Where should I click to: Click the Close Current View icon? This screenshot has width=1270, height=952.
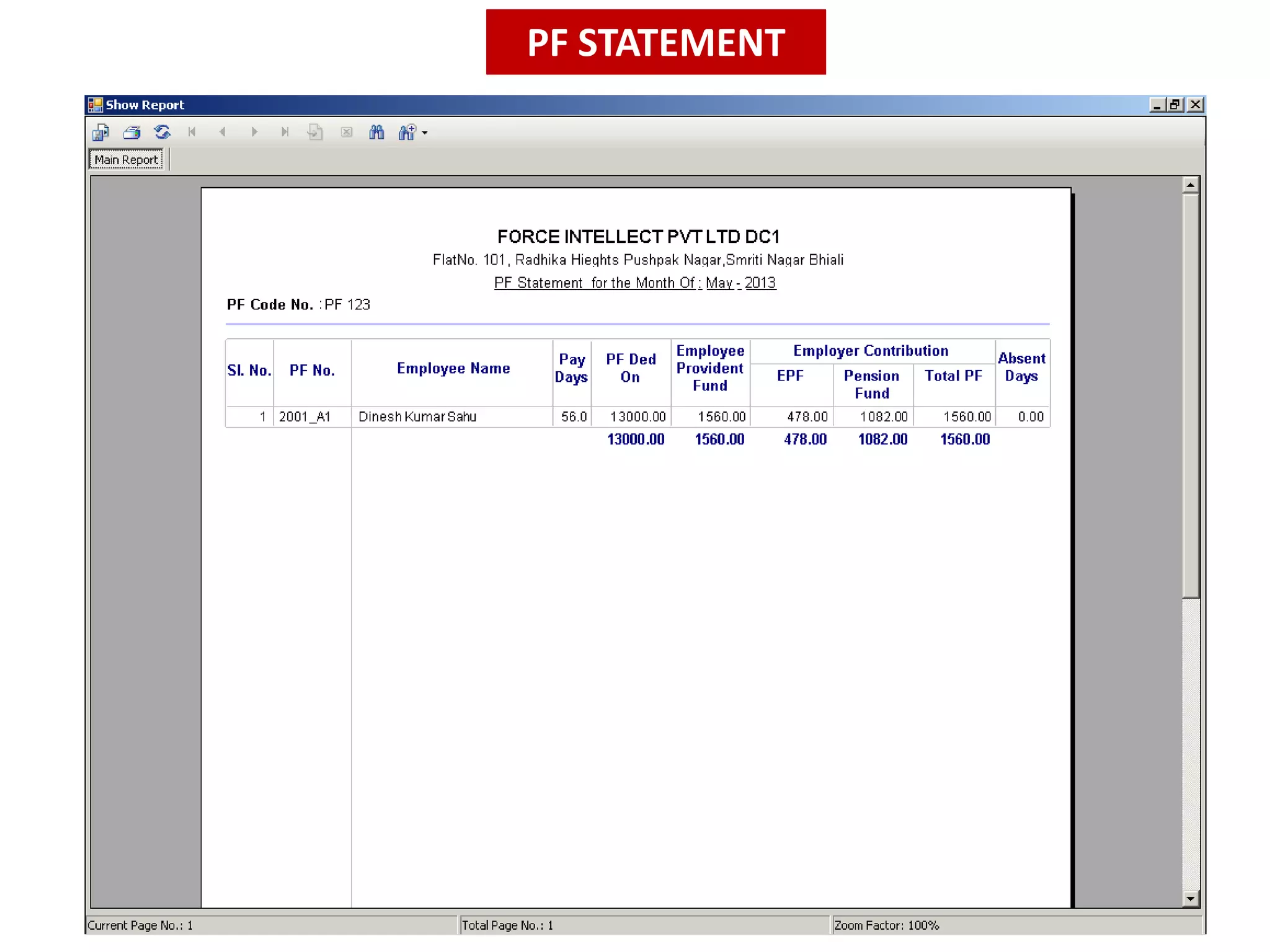pyautogui.click(x=347, y=132)
